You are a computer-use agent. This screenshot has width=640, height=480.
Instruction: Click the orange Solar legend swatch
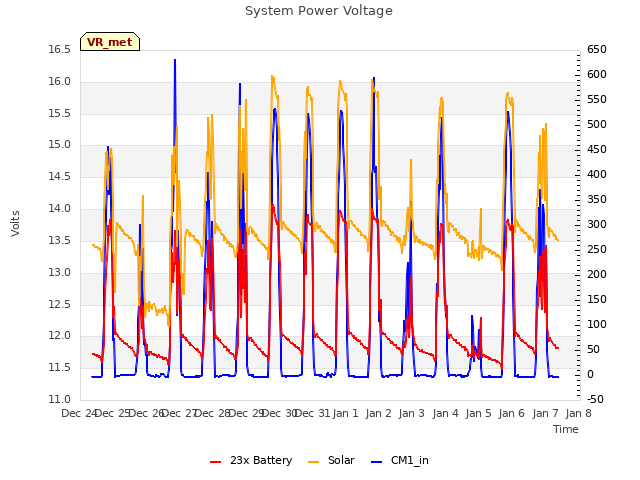[x=313, y=462]
